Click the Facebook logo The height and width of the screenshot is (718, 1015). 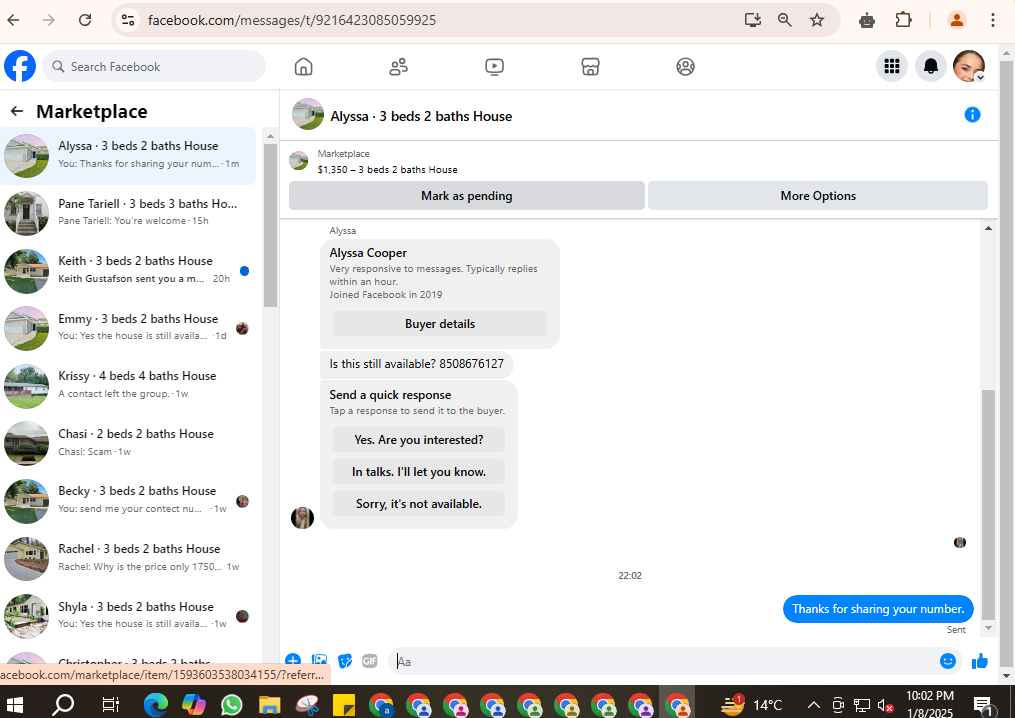(x=20, y=66)
